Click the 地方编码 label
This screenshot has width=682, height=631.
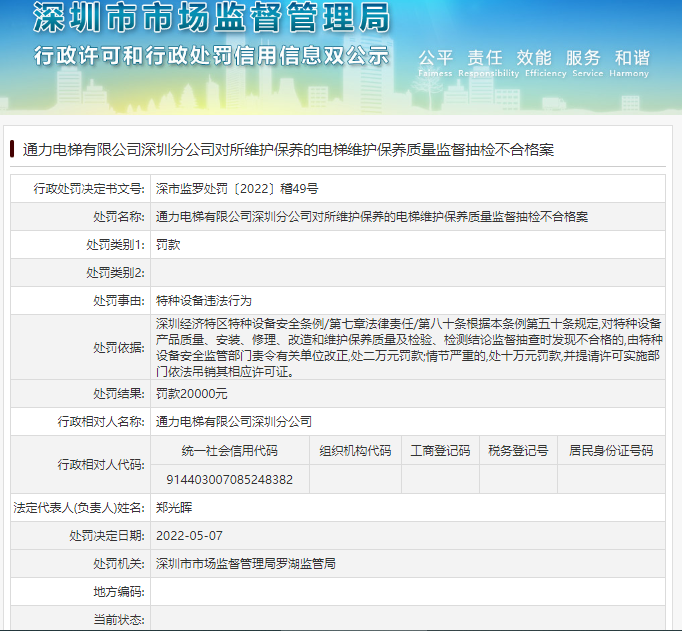[119, 591]
